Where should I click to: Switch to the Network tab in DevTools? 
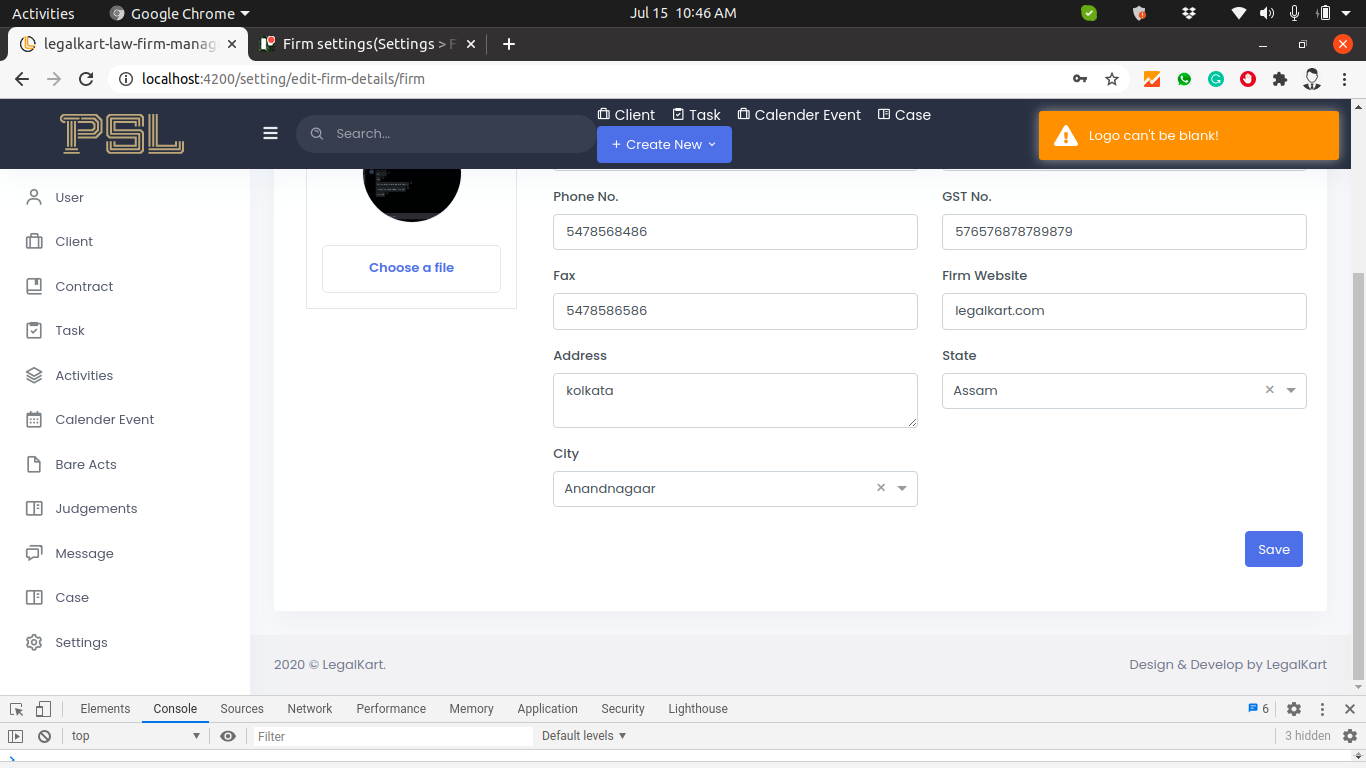309,709
